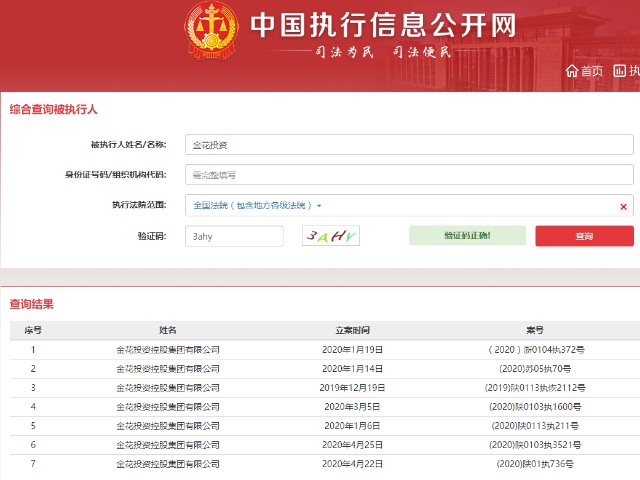Click the dropdown arrow after 全国法院

pos(319,206)
